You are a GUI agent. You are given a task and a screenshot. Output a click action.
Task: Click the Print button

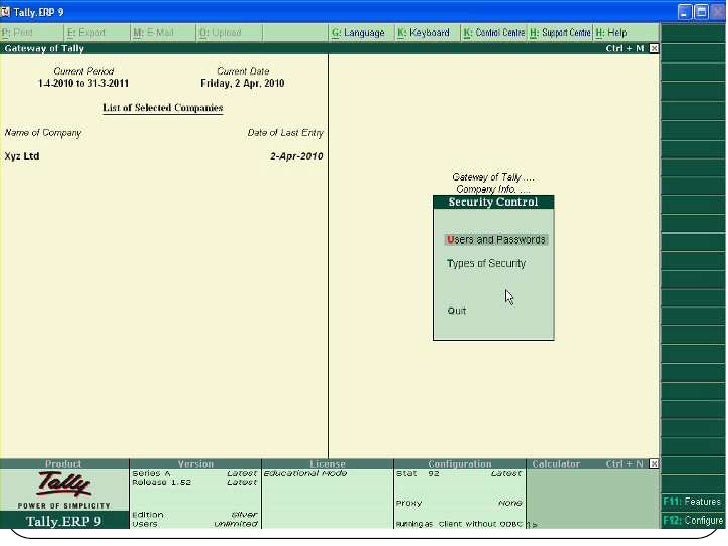click(31, 33)
